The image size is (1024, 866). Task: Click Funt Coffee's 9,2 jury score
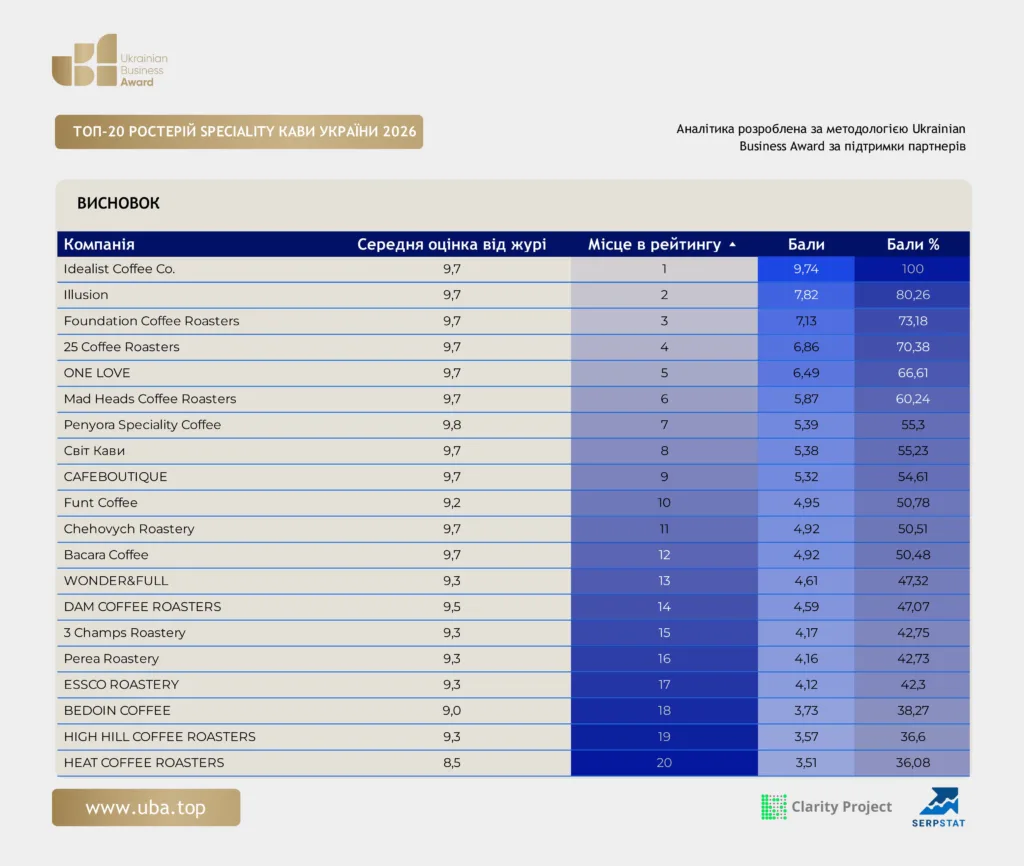(x=451, y=503)
